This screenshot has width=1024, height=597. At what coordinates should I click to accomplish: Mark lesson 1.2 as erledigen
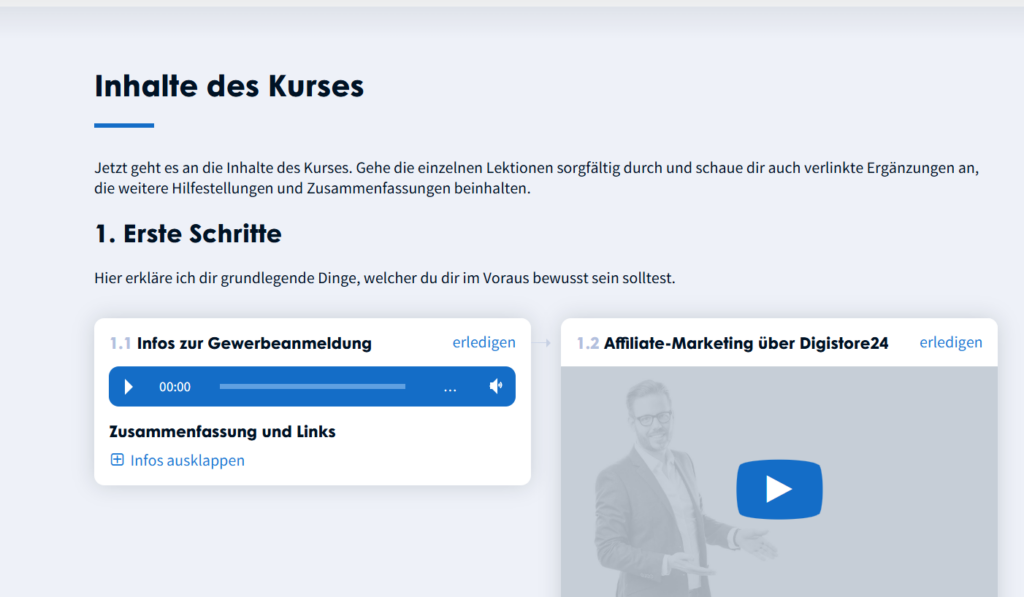951,342
